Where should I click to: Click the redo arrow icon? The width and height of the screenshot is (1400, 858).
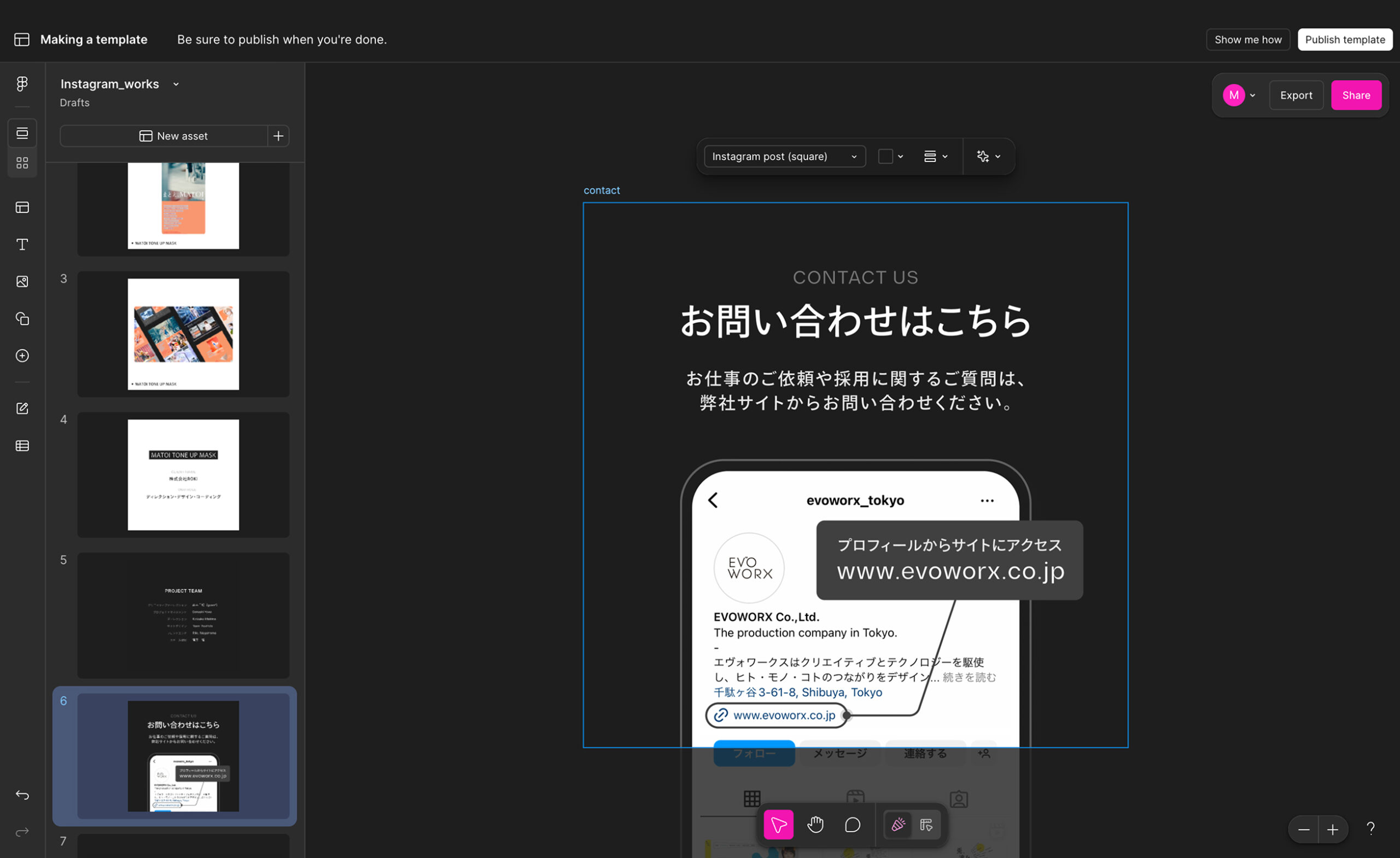pyautogui.click(x=22, y=832)
